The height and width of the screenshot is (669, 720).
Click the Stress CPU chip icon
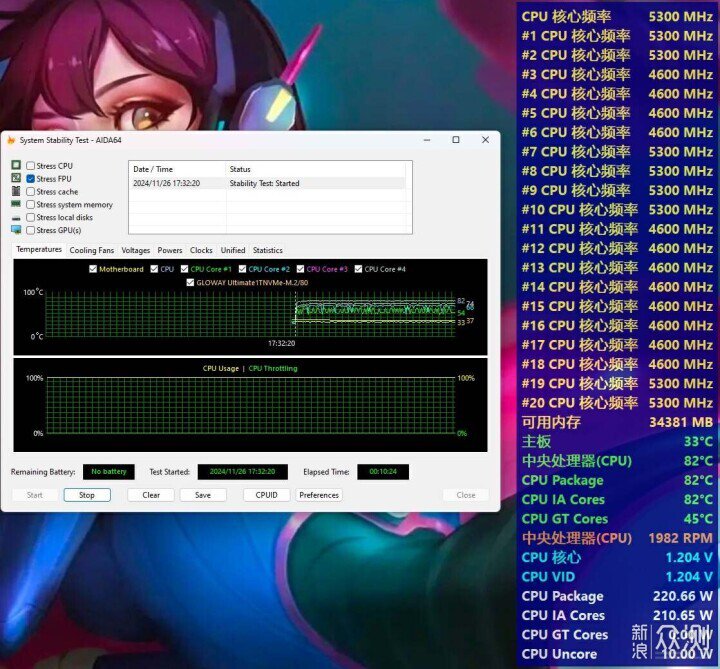pos(16,165)
